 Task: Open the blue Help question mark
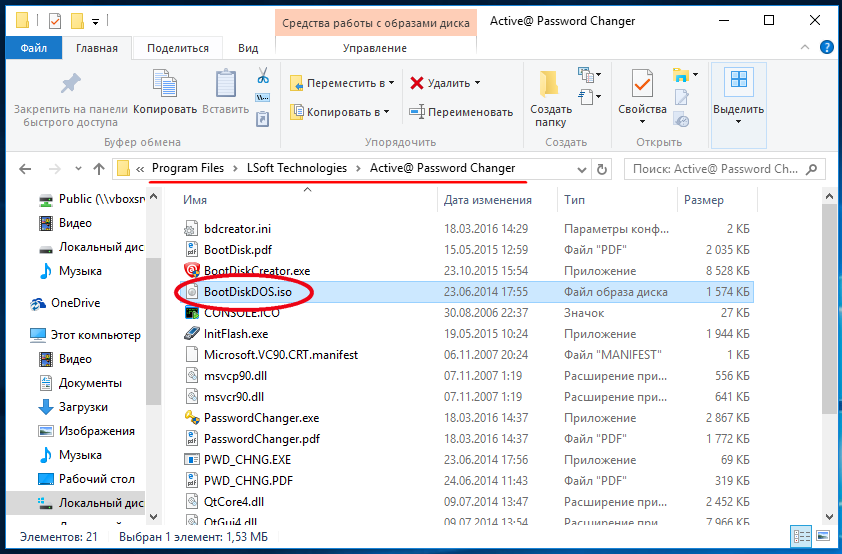click(826, 48)
